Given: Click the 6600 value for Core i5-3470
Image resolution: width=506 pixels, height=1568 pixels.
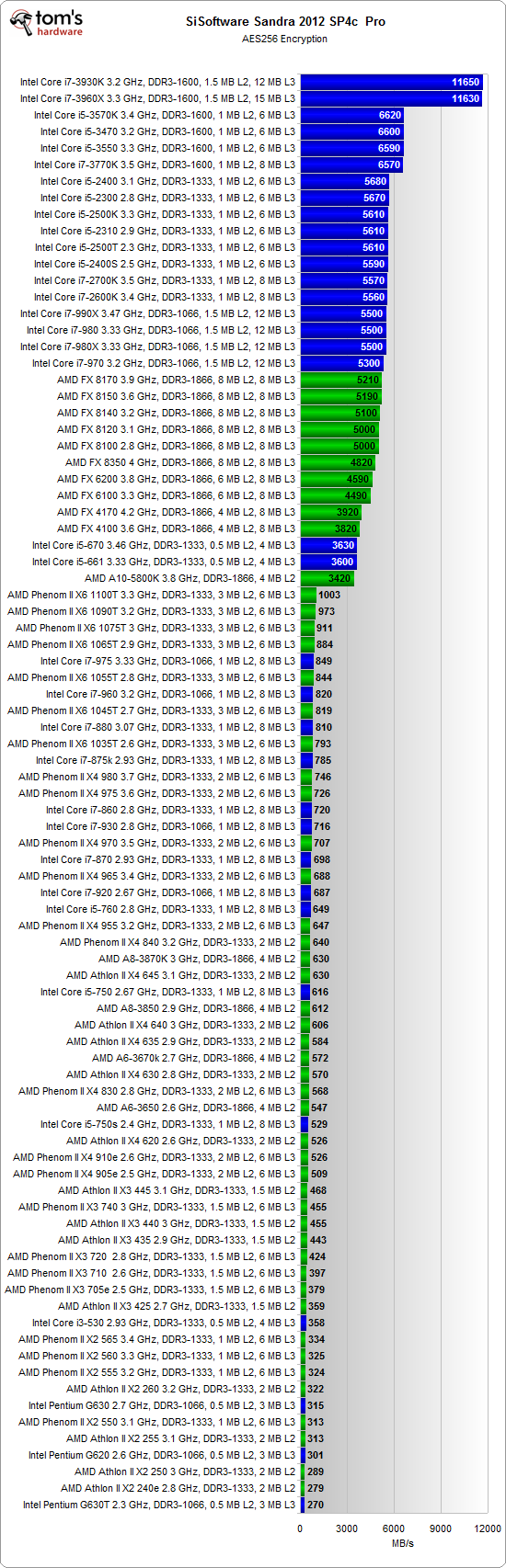Looking at the screenshot, I should pos(389,131).
